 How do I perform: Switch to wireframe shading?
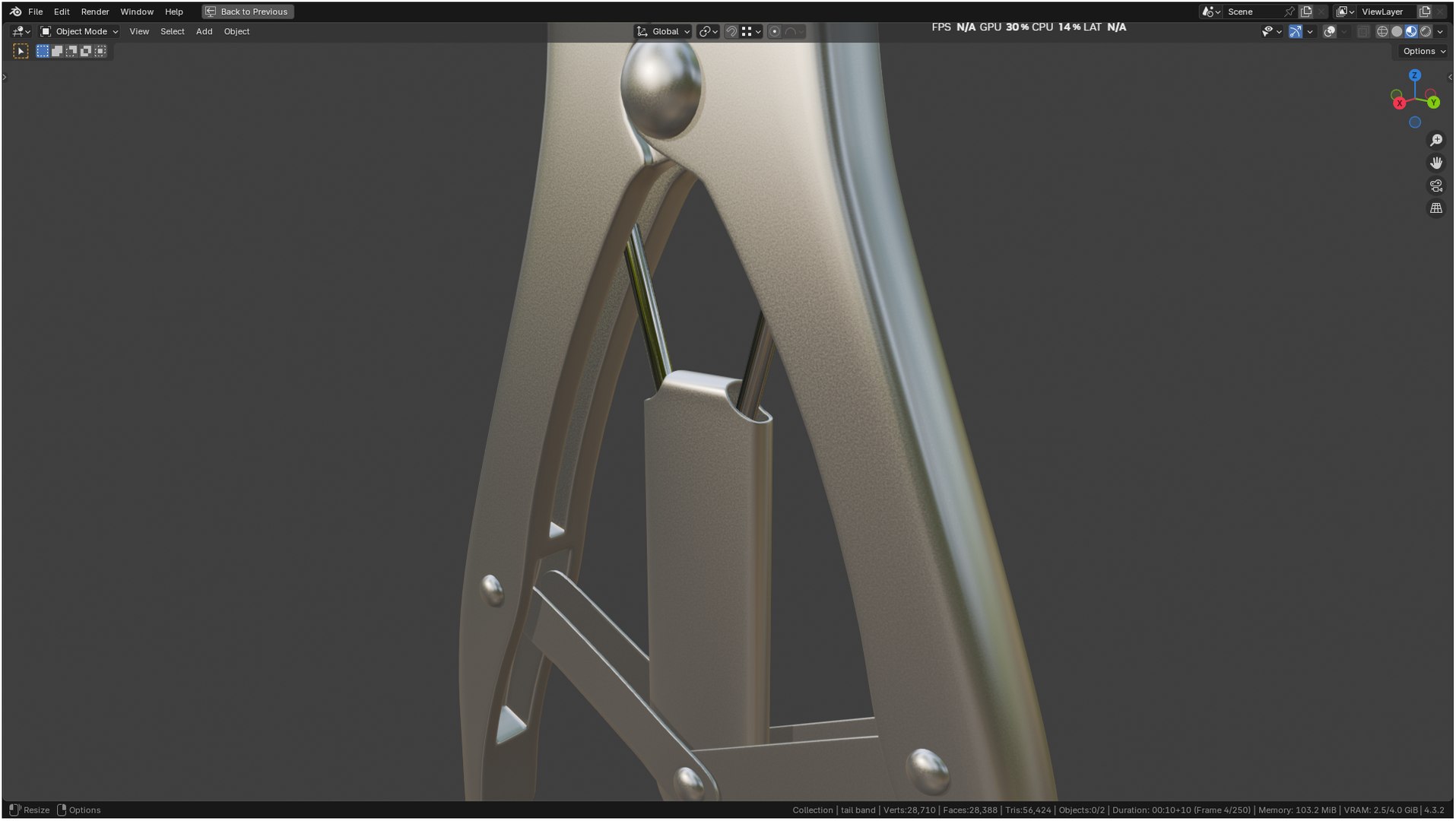point(1382,31)
